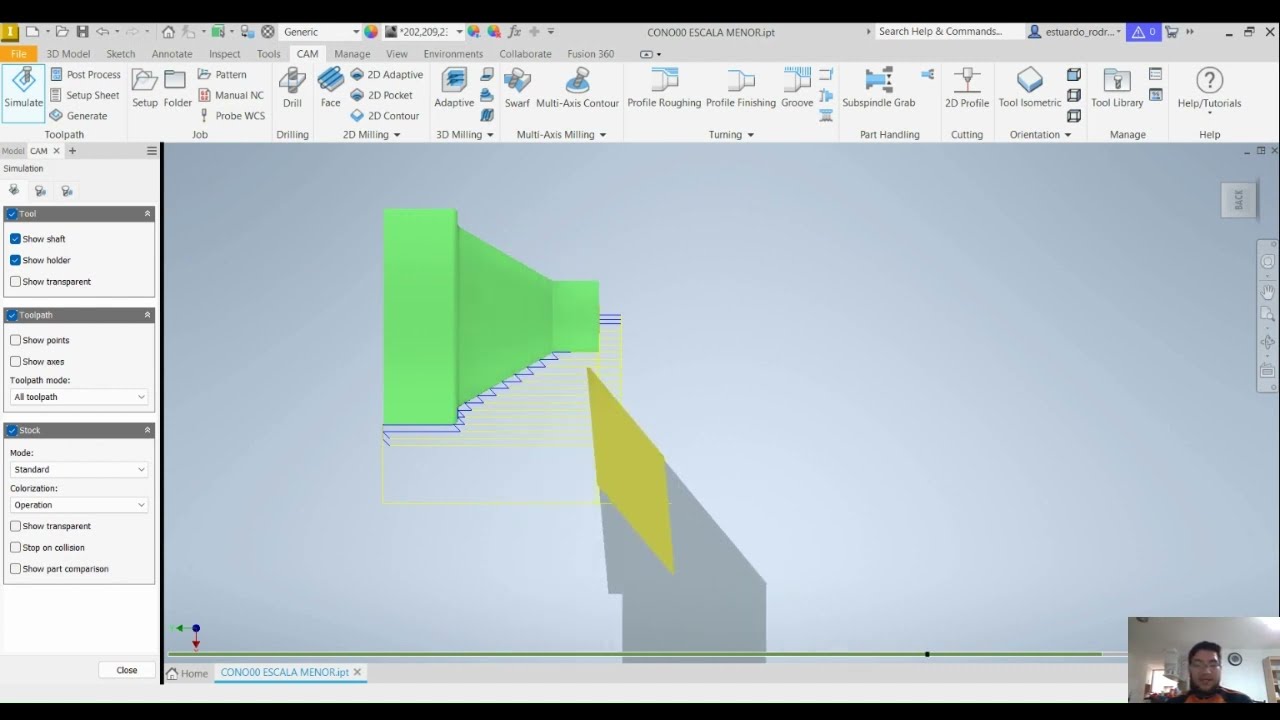Start a Profile Roughing turning operation
Screen dimensions: 1280x720
pos(664,90)
